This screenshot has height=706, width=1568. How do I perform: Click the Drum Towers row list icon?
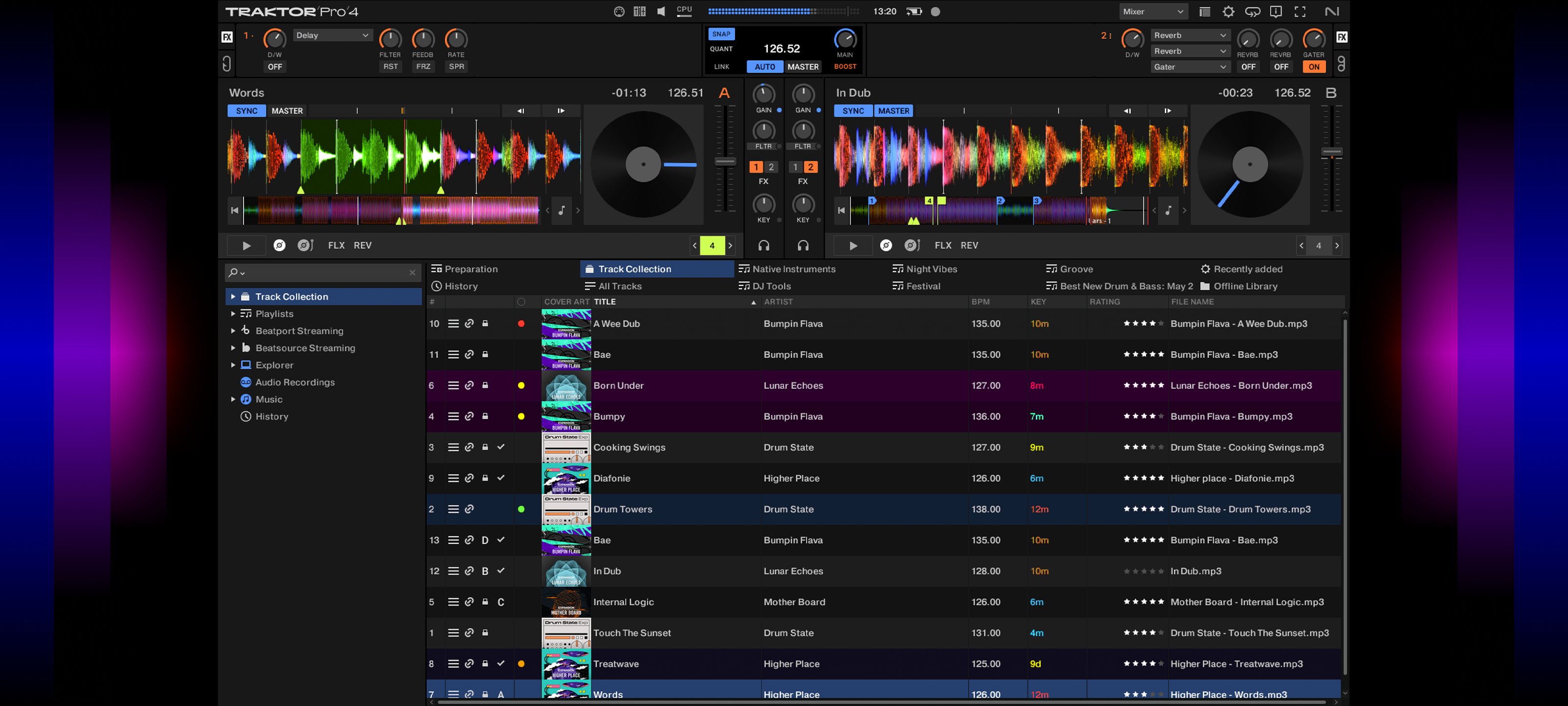[453, 509]
